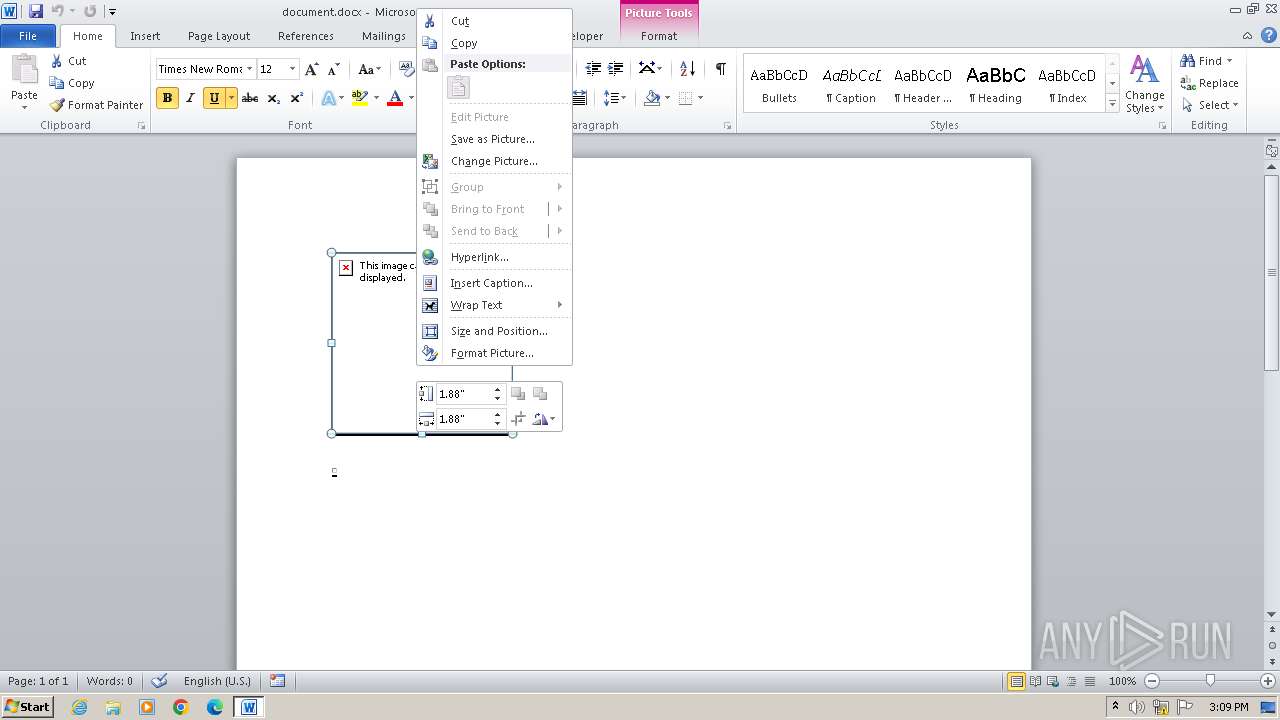Open the Clipboard dialog launcher
1280x720 pixels.
click(141, 126)
